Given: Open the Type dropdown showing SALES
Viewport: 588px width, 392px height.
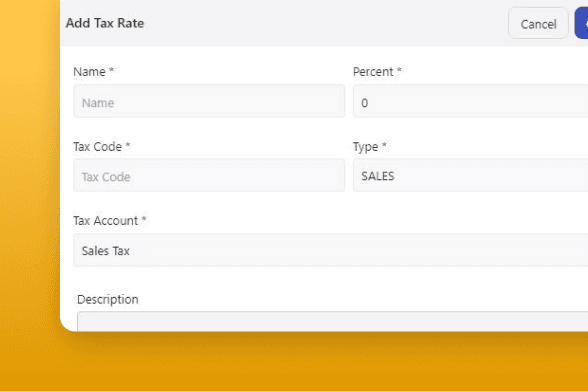Looking at the screenshot, I should (470, 176).
